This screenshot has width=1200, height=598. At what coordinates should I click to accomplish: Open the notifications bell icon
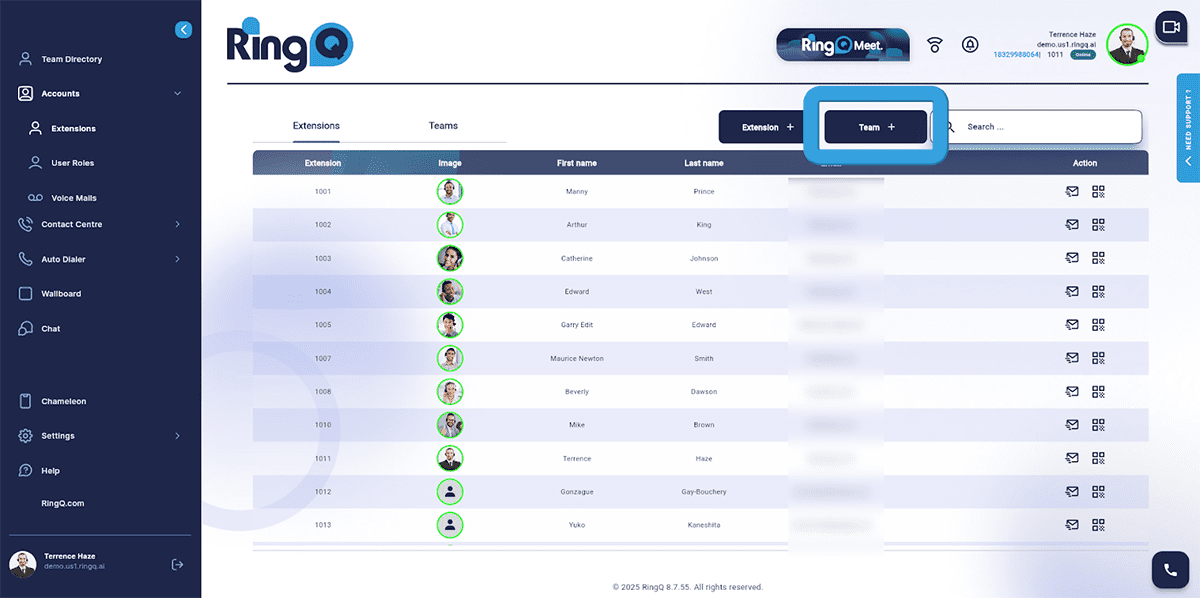pos(969,45)
